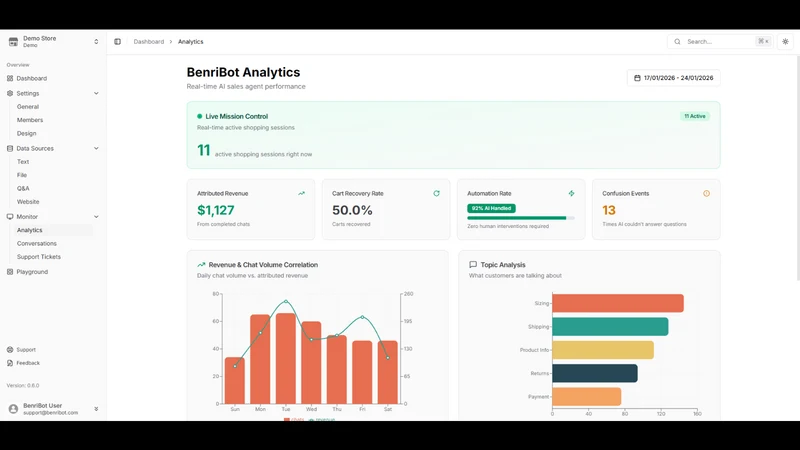
Task: Collapse the Monitor section chevron
Action: [x=96, y=217]
